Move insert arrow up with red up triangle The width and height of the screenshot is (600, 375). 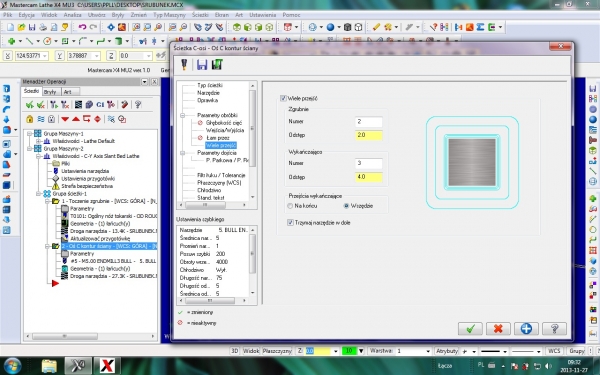click(x=76, y=119)
